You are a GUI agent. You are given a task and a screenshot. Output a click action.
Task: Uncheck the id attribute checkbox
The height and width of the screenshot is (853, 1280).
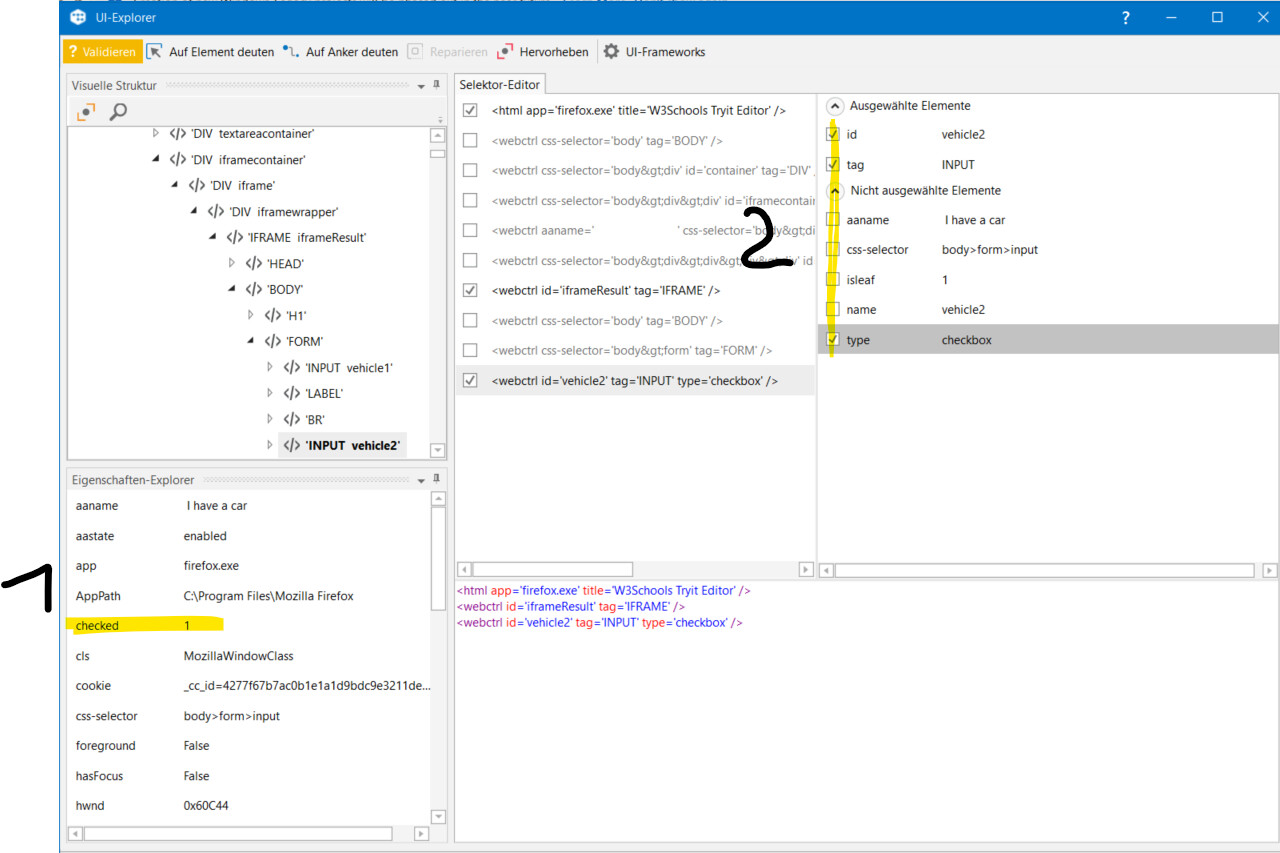[x=833, y=134]
